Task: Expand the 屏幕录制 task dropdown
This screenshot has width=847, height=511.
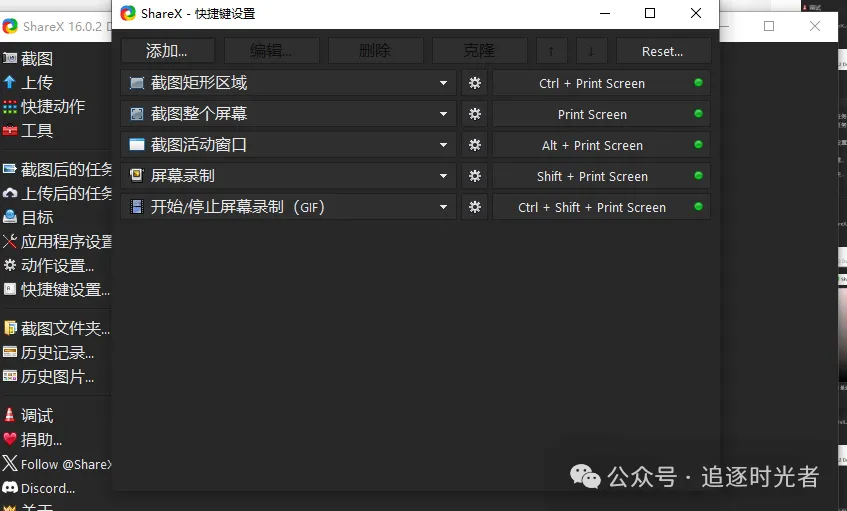Action: point(443,176)
